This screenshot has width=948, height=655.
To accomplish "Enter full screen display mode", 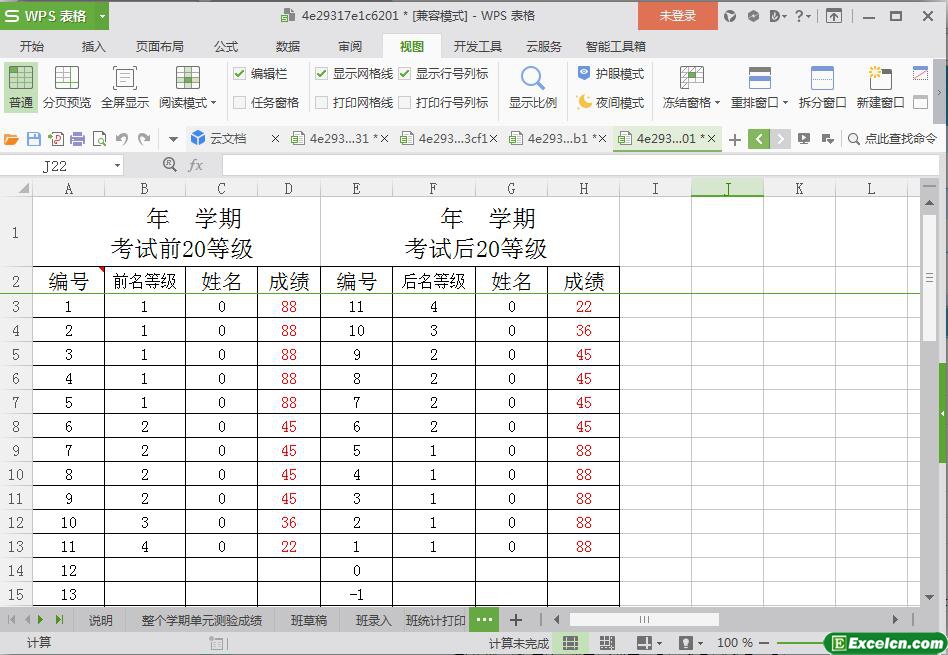I will [124, 87].
